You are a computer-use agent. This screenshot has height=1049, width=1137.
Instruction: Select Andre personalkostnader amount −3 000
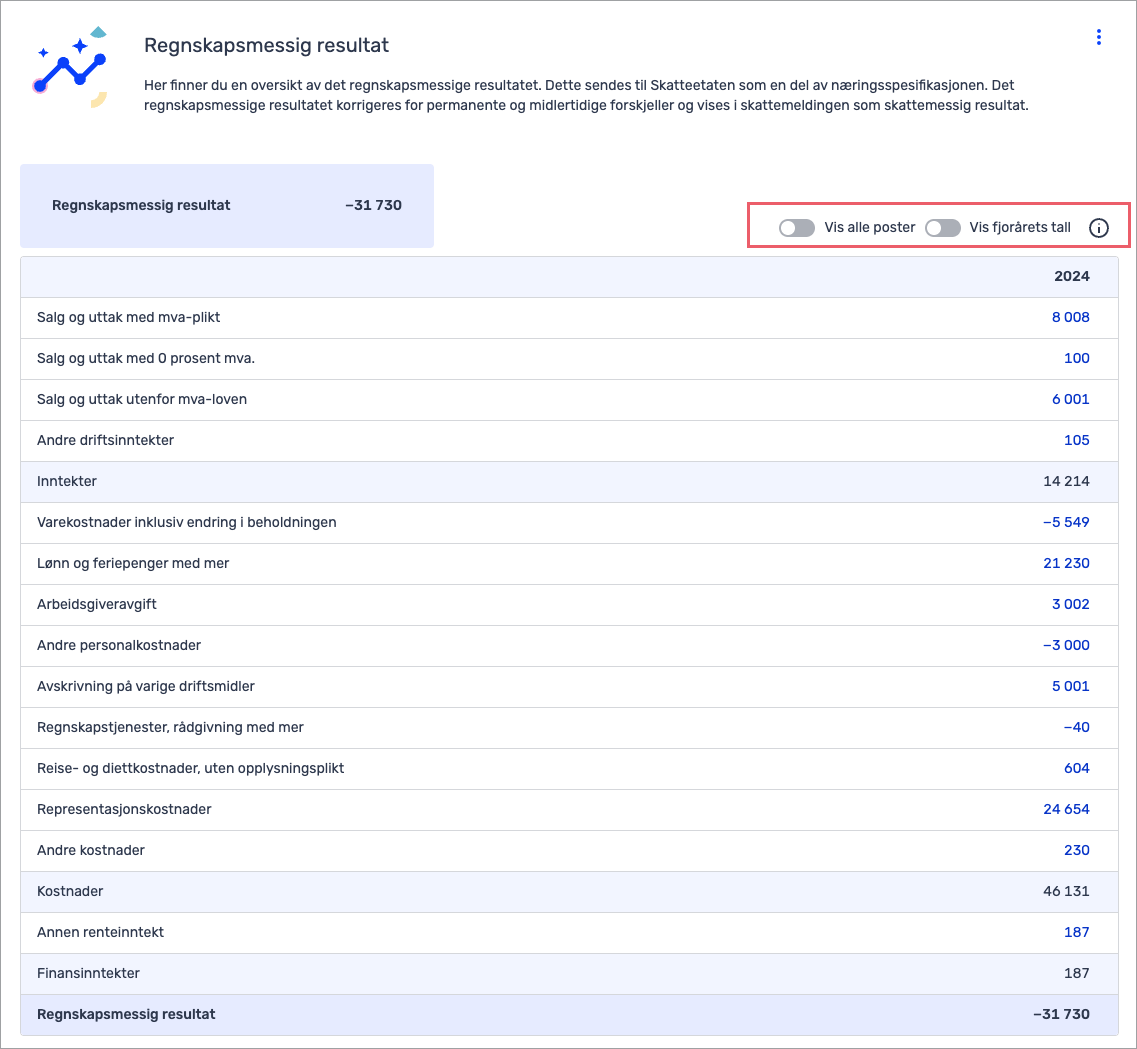point(1066,645)
